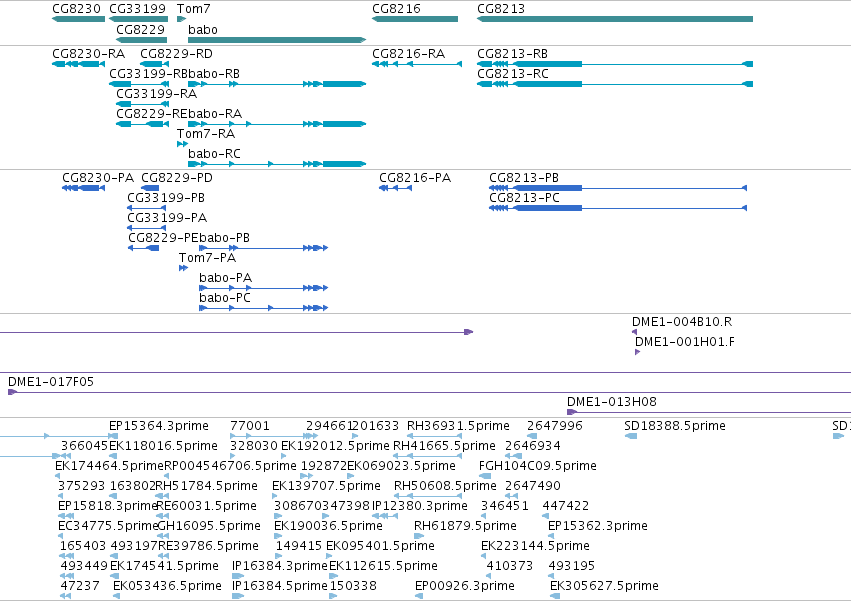851x601 pixels.
Task: Click EST EK118016.5prime
Action: 163,446
